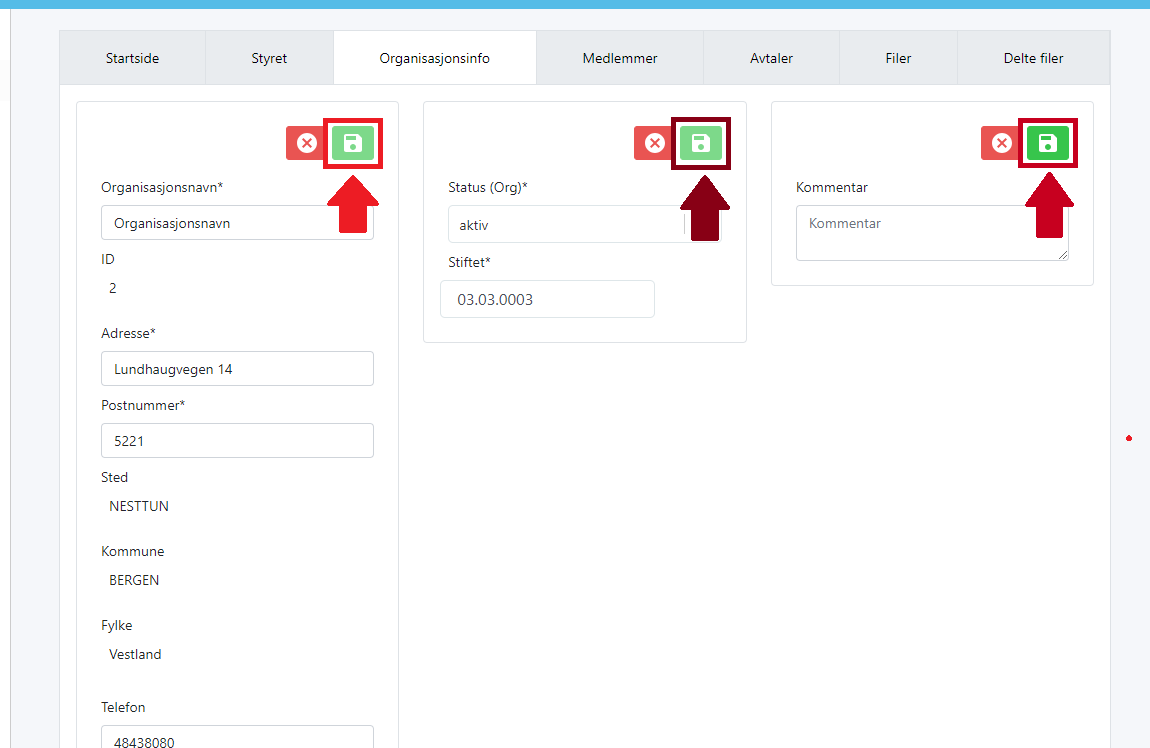Screen dimensions: 1150x748
Task: Click the Postnummer field showing 5221
Action: coord(237,441)
